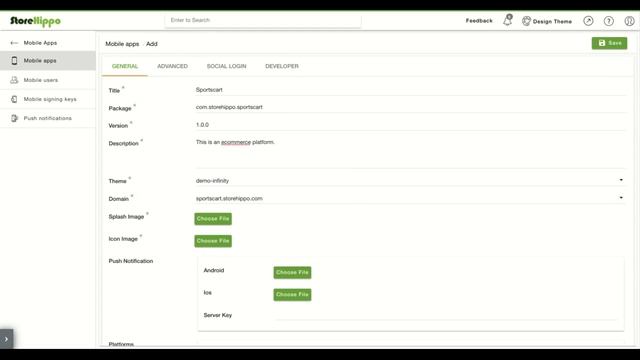This screenshot has width=640, height=360.
Task: Switch to the Developer tab
Action: 282,66
